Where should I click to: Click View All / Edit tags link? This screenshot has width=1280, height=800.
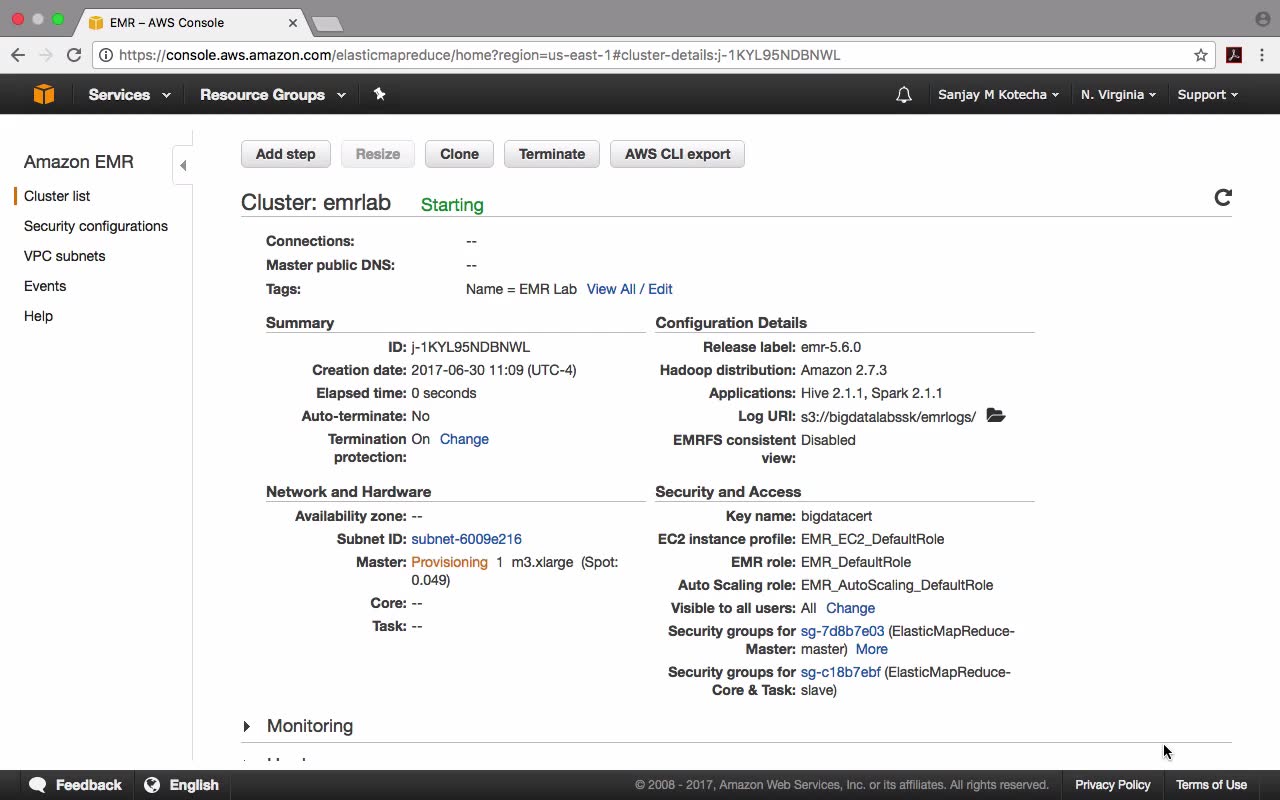pyautogui.click(x=629, y=289)
